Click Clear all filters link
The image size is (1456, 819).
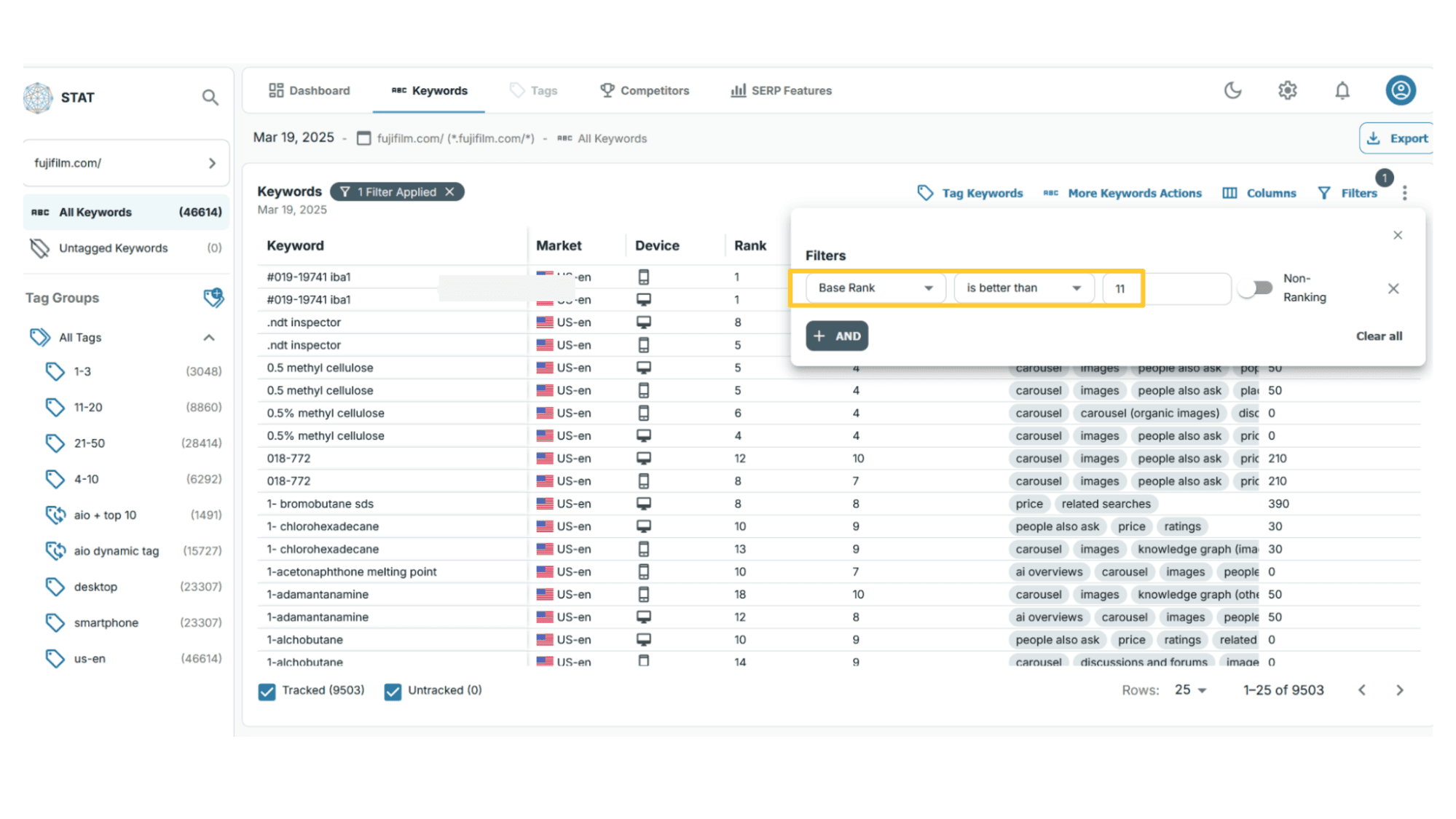(1378, 336)
